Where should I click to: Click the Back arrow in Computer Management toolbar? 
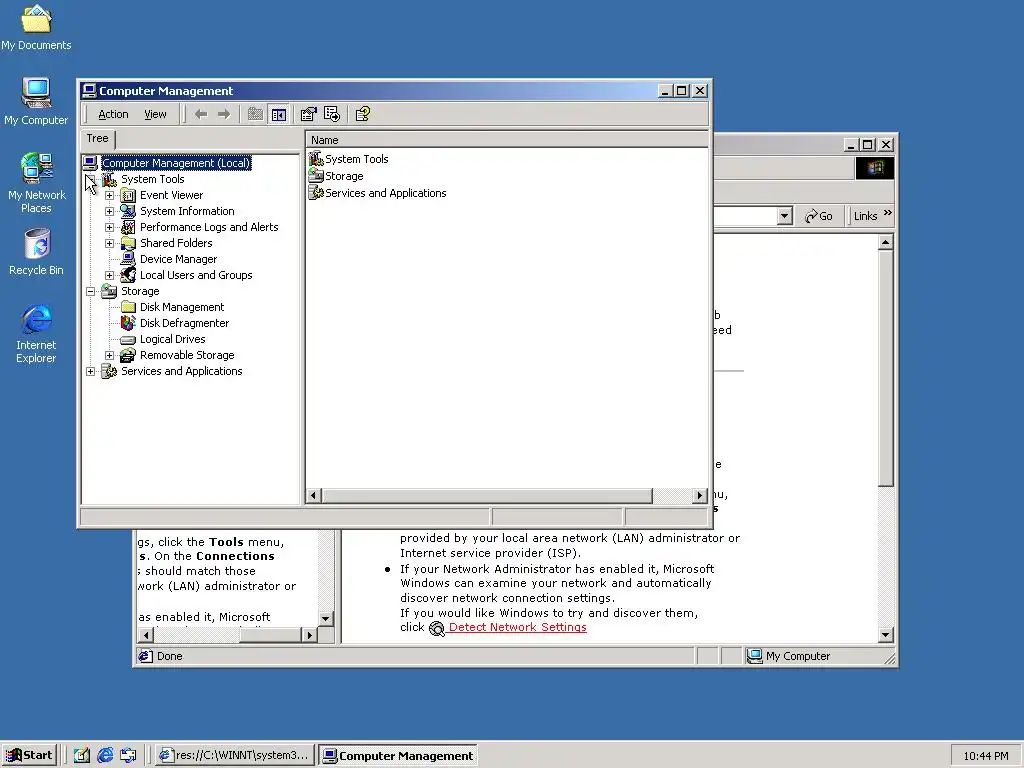click(x=200, y=114)
